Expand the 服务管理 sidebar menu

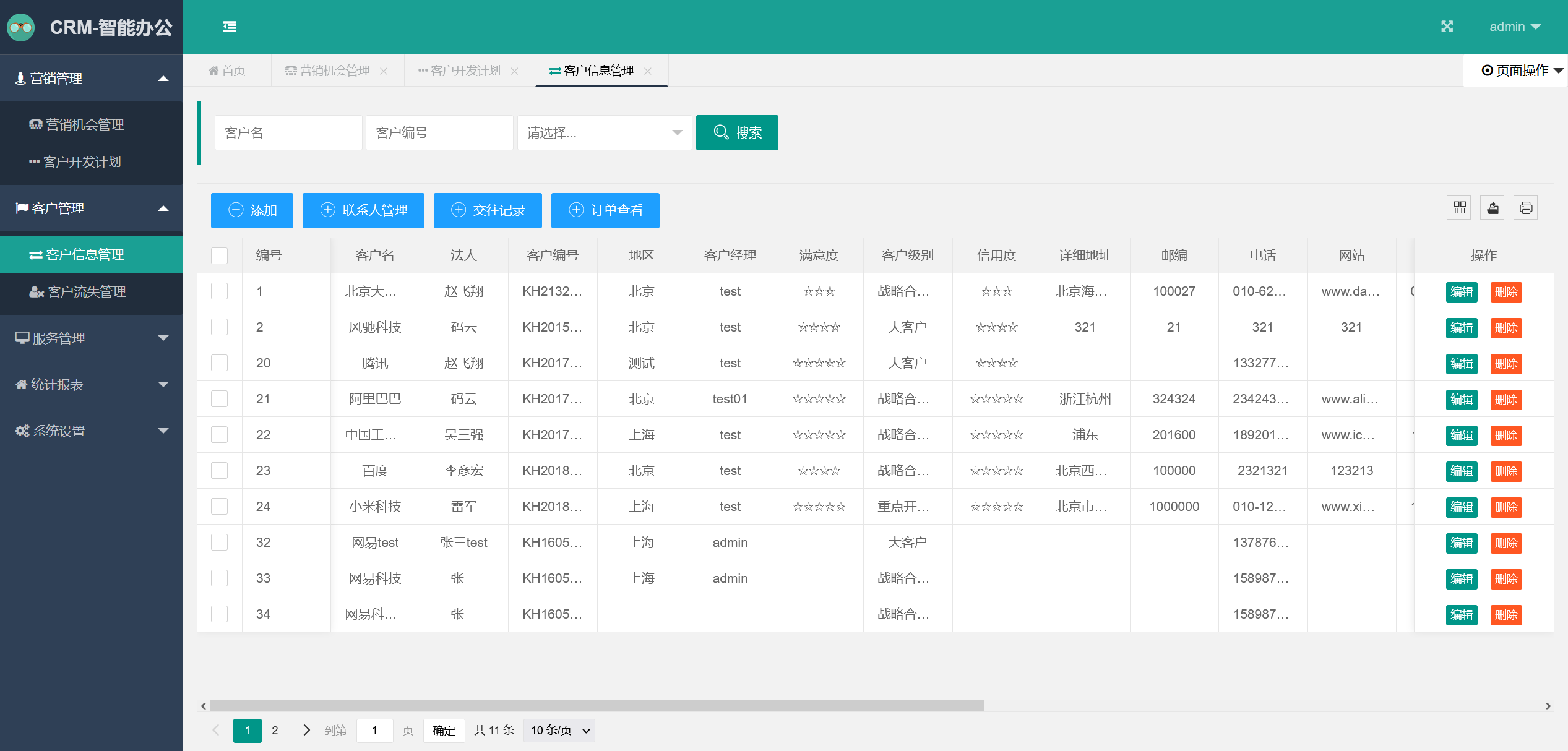click(x=91, y=338)
